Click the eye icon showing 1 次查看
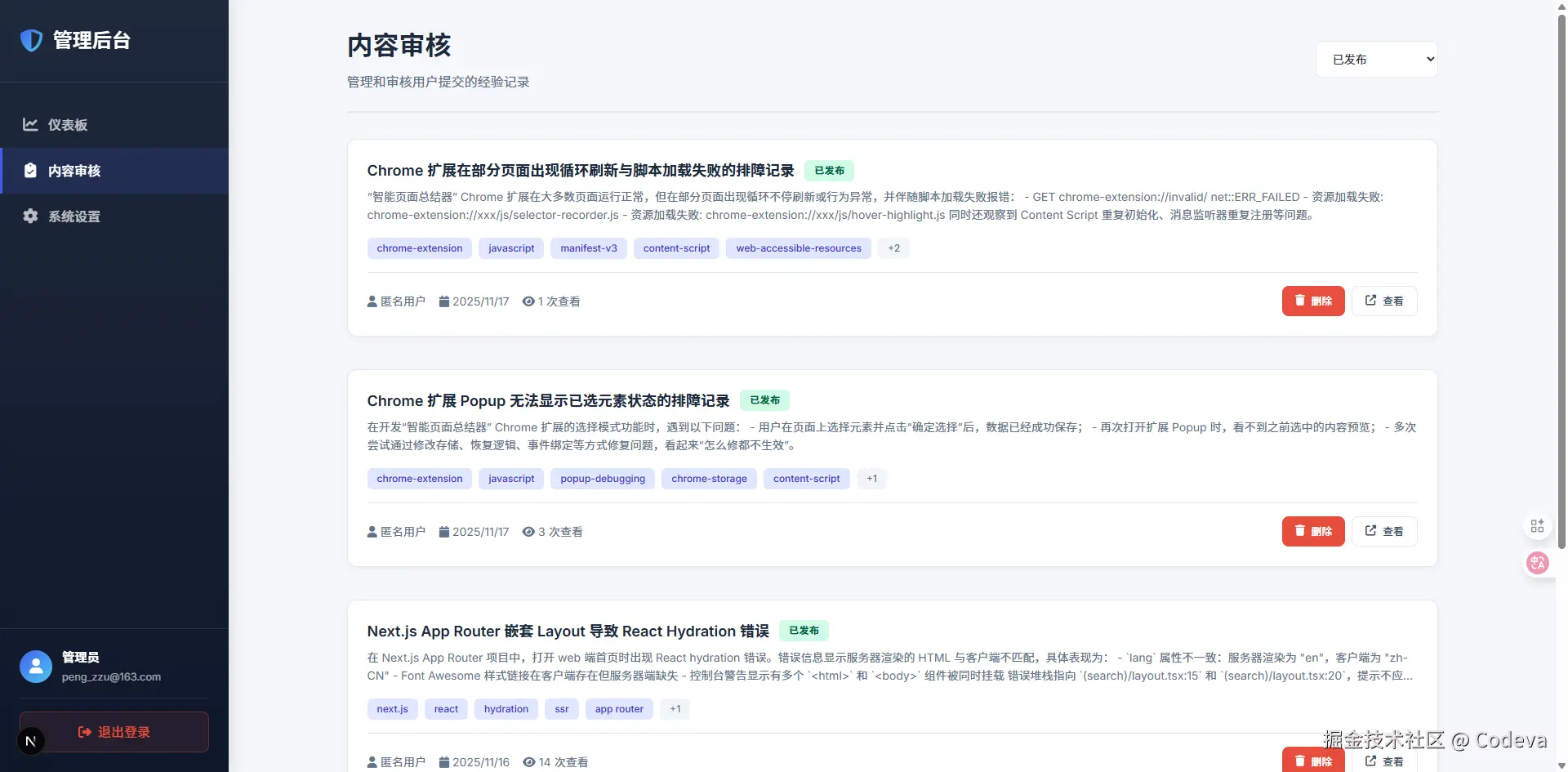The height and width of the screenshot is (772, 1568). (528, 301)
